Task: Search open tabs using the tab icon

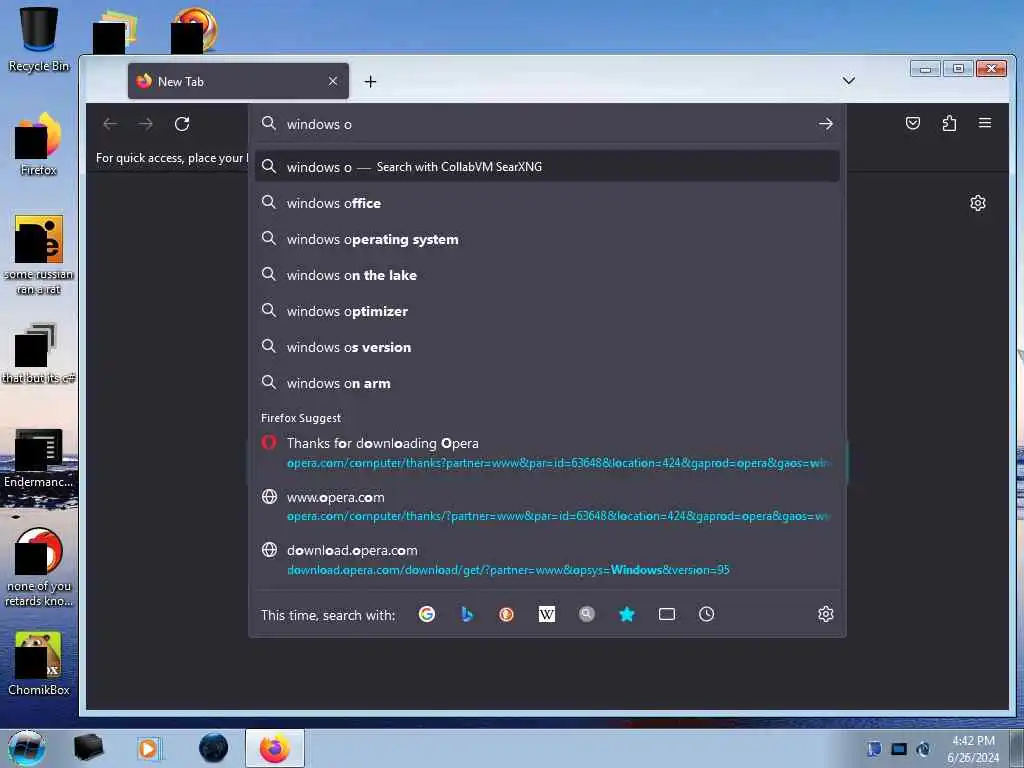Action: [x=667, y=615]
